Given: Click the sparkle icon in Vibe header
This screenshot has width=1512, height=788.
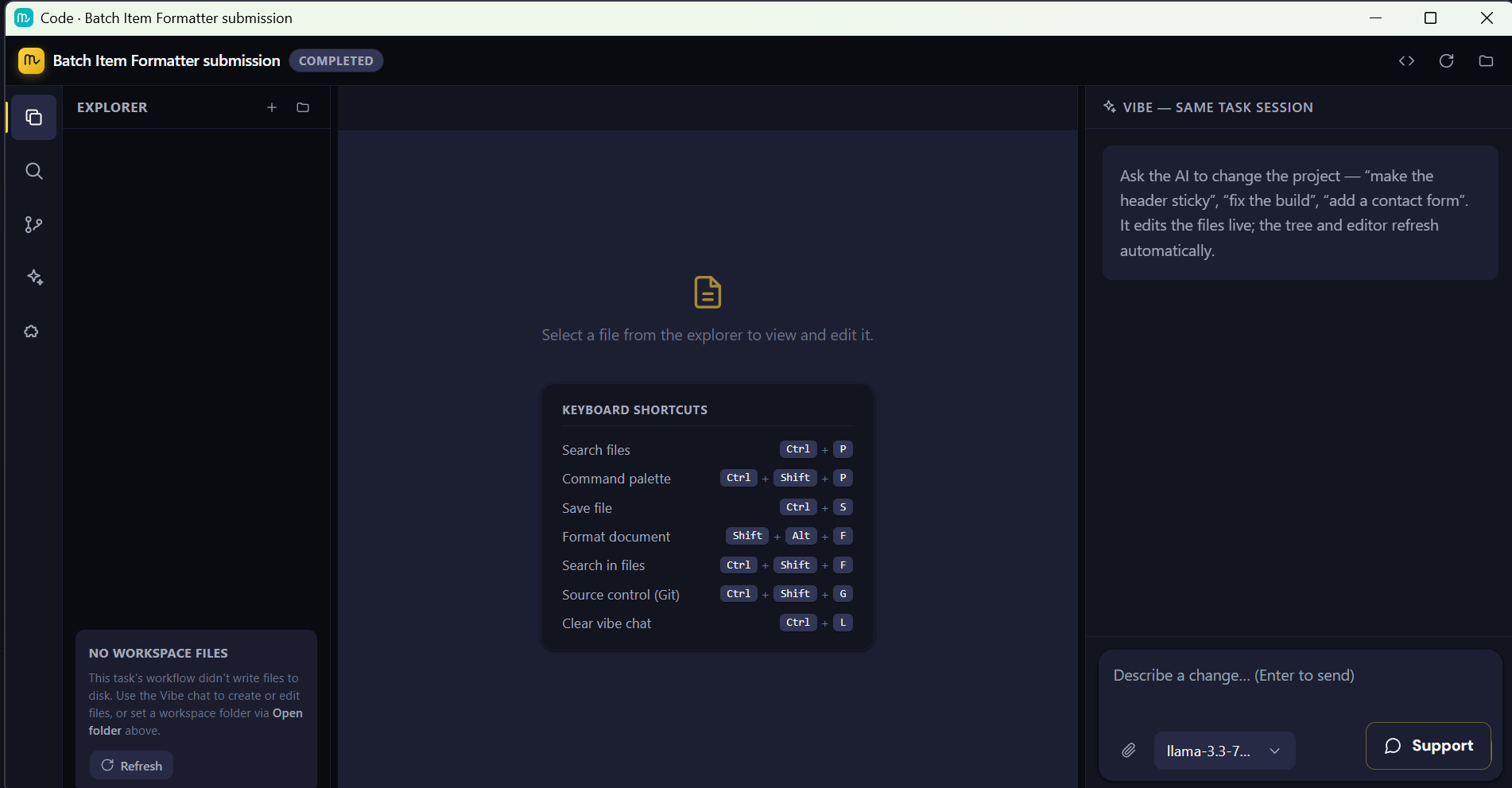Looking at the screenshot, I should point(1110,107).
